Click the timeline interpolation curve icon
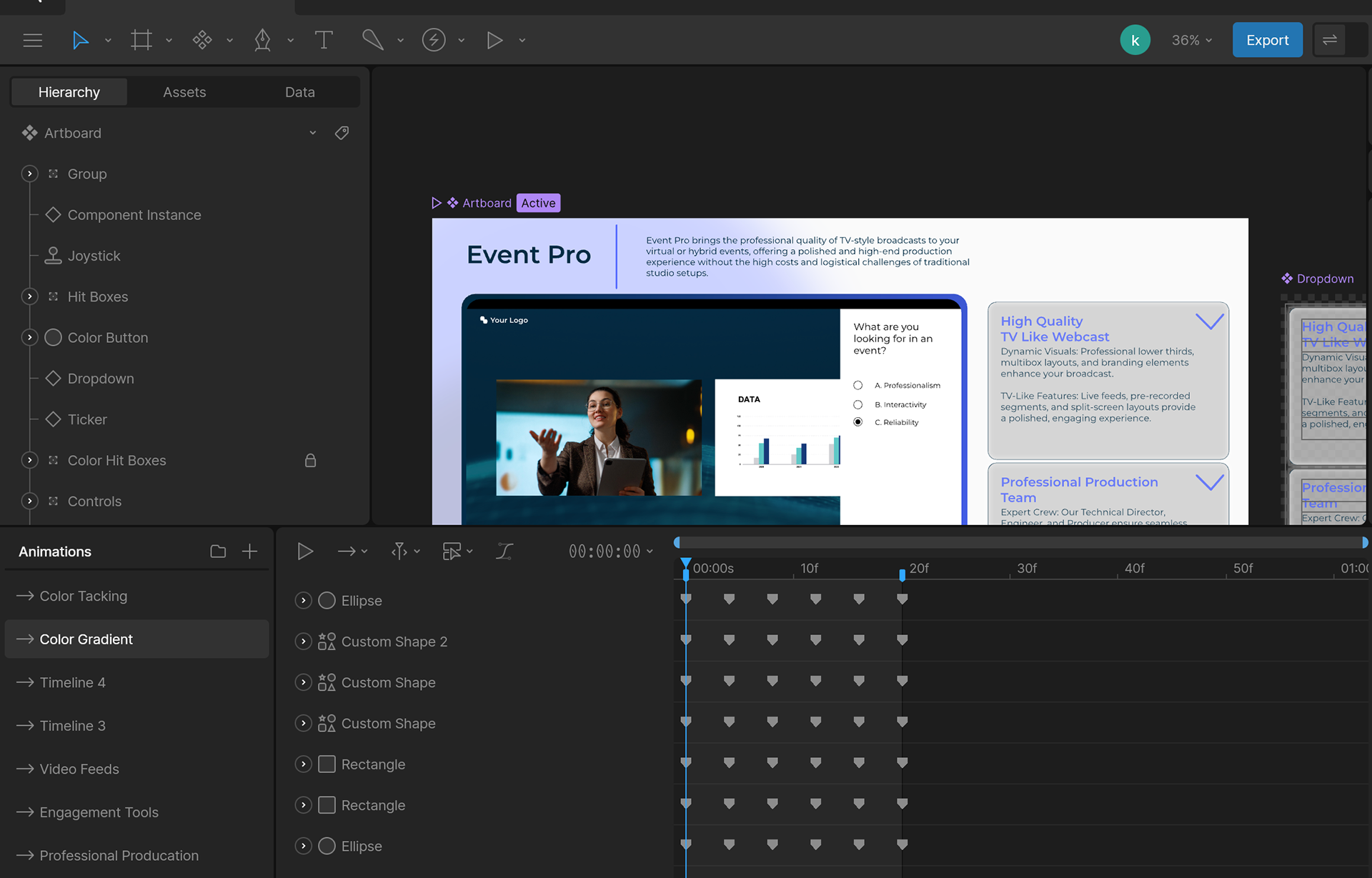Screen dimensions: 1372x878 [x=504, y=552]
